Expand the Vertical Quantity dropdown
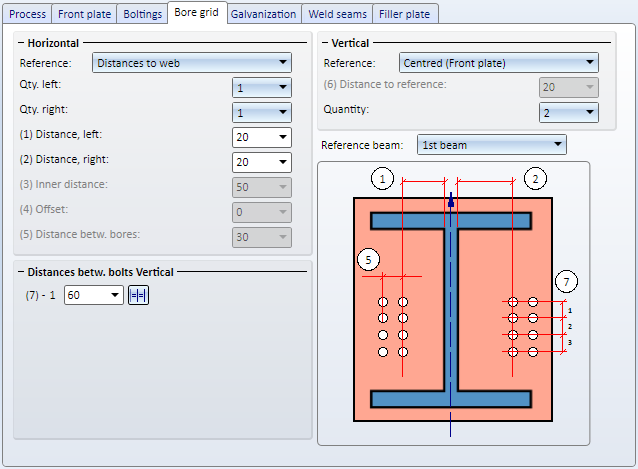This screenshot has width=638, height=469. coord(569,112)
